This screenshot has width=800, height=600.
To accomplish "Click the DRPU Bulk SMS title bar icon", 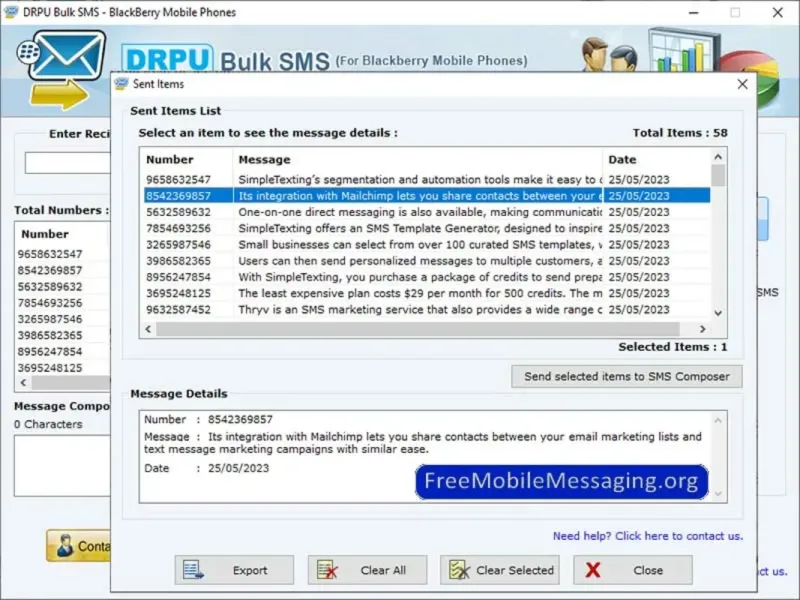I will point(11,12).
